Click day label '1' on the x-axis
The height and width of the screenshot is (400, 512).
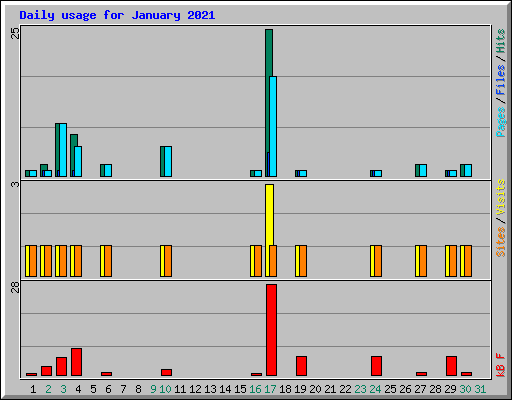coord(33,389)
